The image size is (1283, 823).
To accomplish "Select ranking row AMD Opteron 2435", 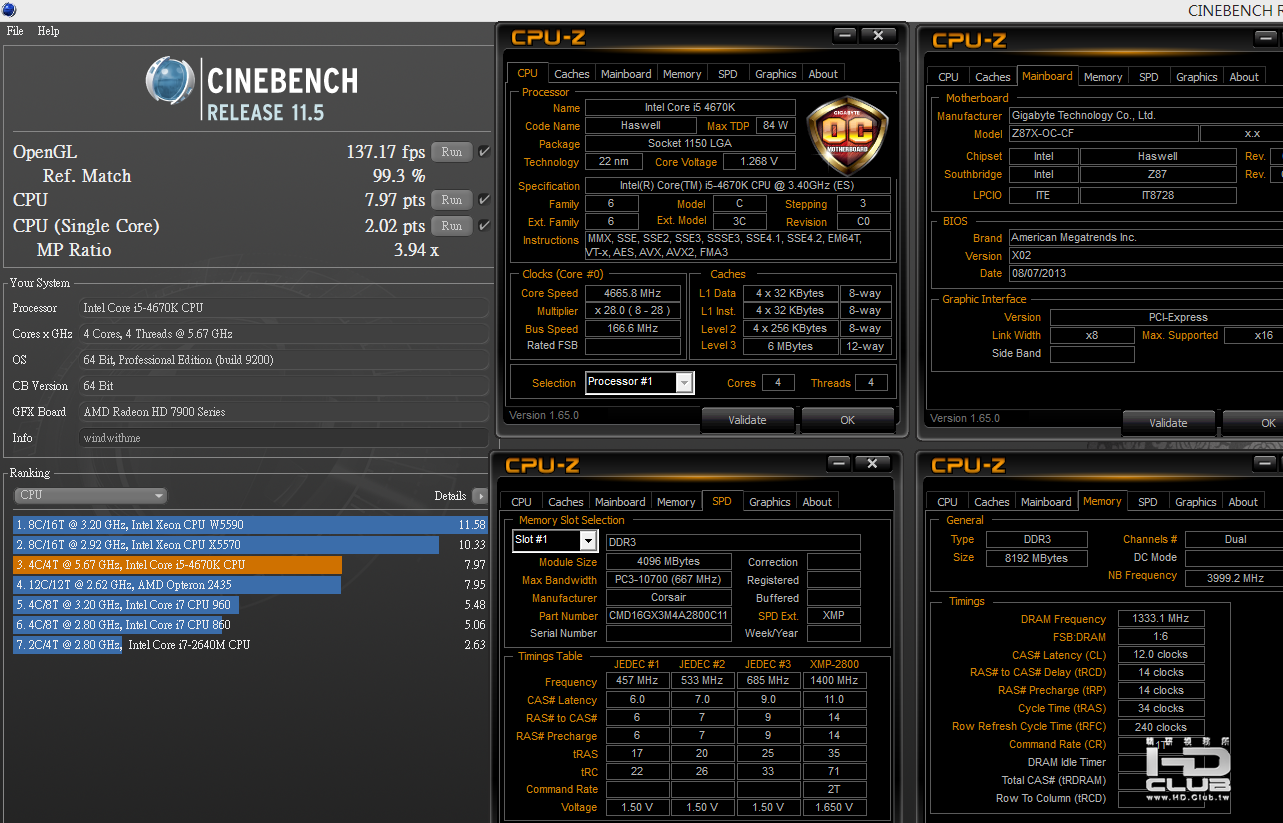I will [x=251, y=585].
